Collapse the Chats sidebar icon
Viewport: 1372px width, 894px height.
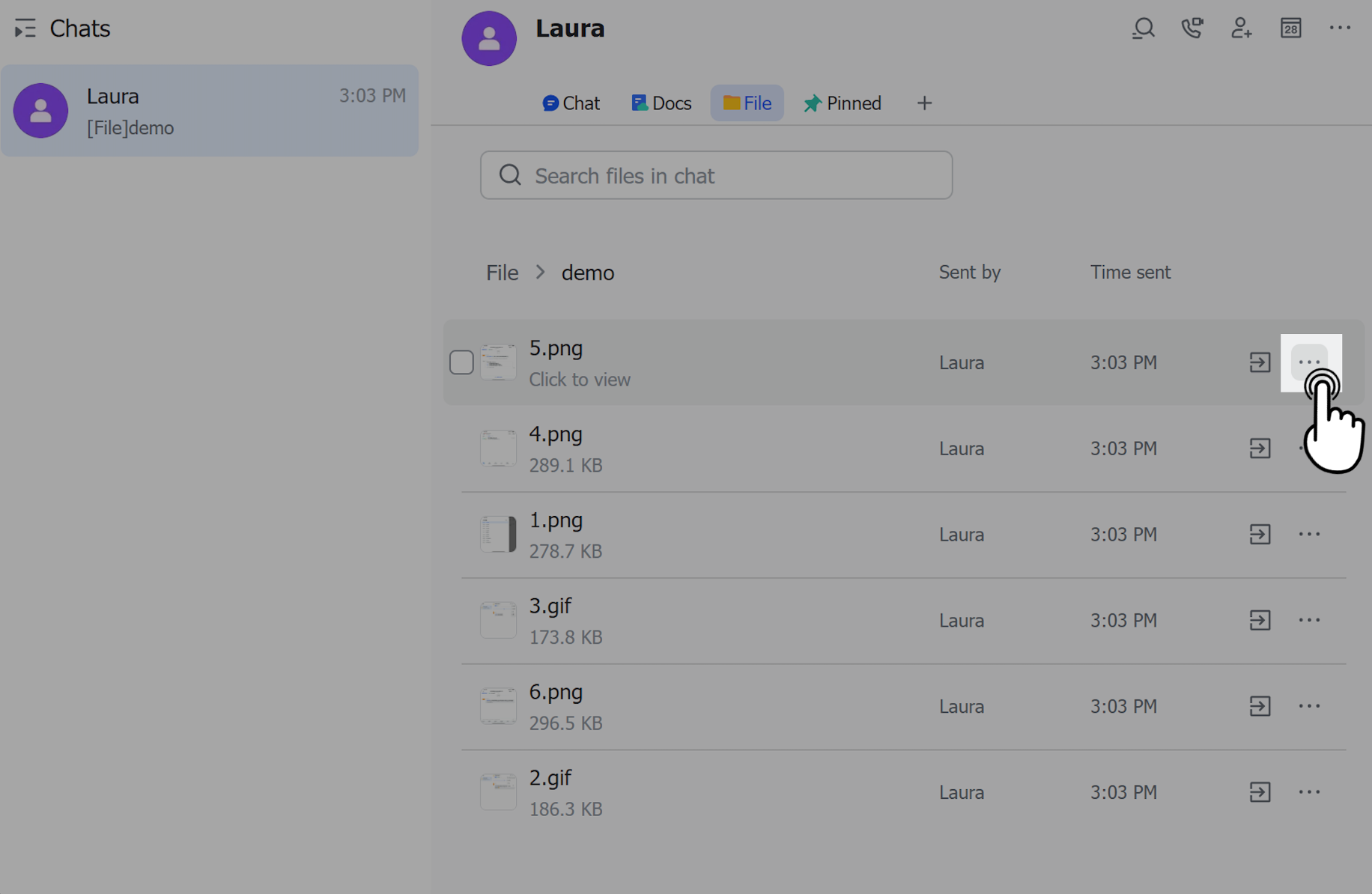point(25,28)
